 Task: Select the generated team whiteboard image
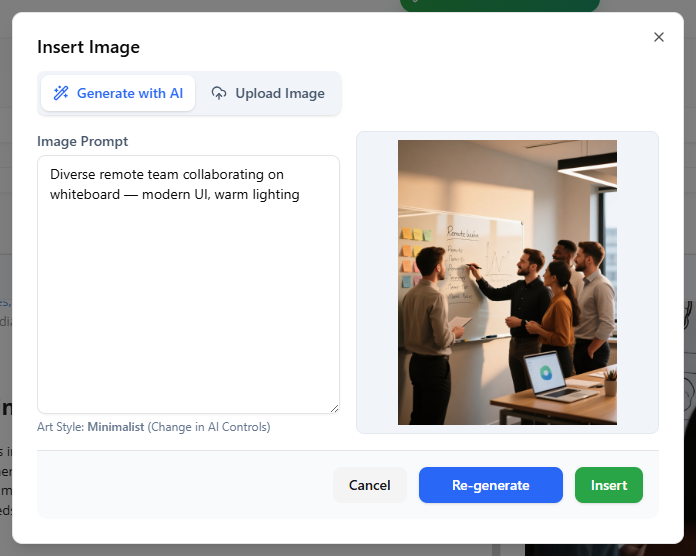pos(507,282)
